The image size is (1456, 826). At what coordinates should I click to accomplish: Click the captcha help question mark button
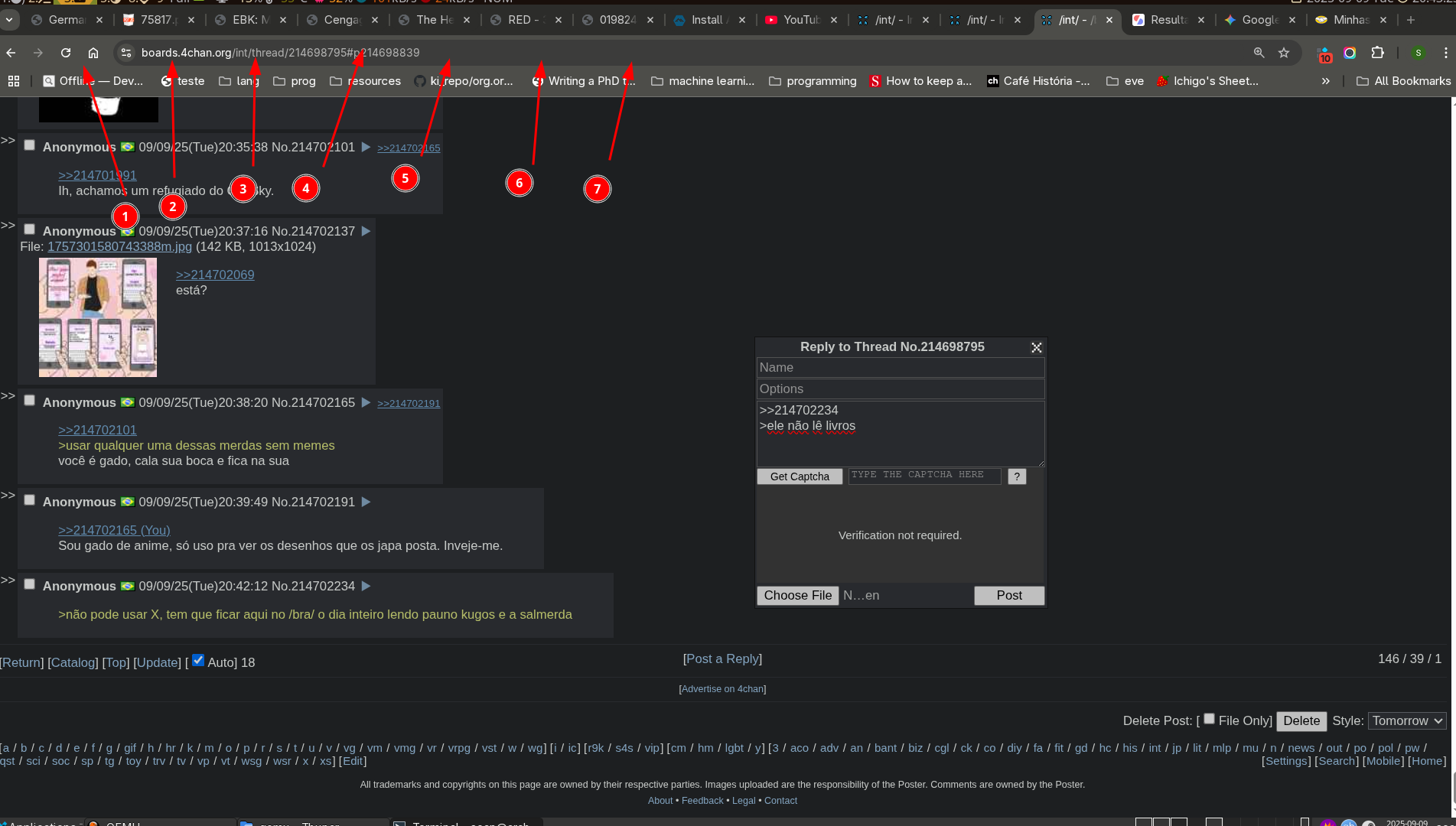[1017, 476]
